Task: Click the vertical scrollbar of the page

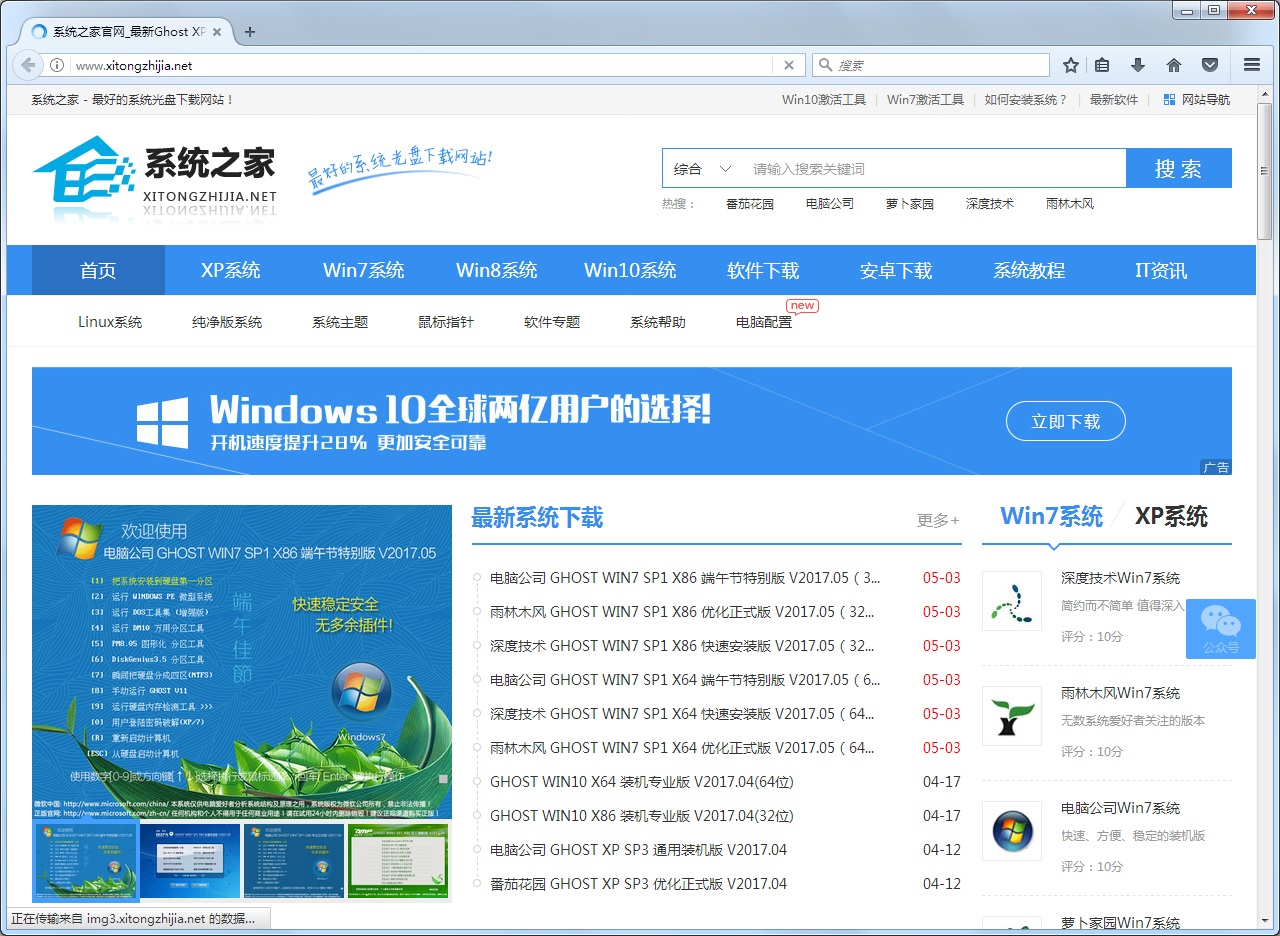Action: click(1264, 500)
